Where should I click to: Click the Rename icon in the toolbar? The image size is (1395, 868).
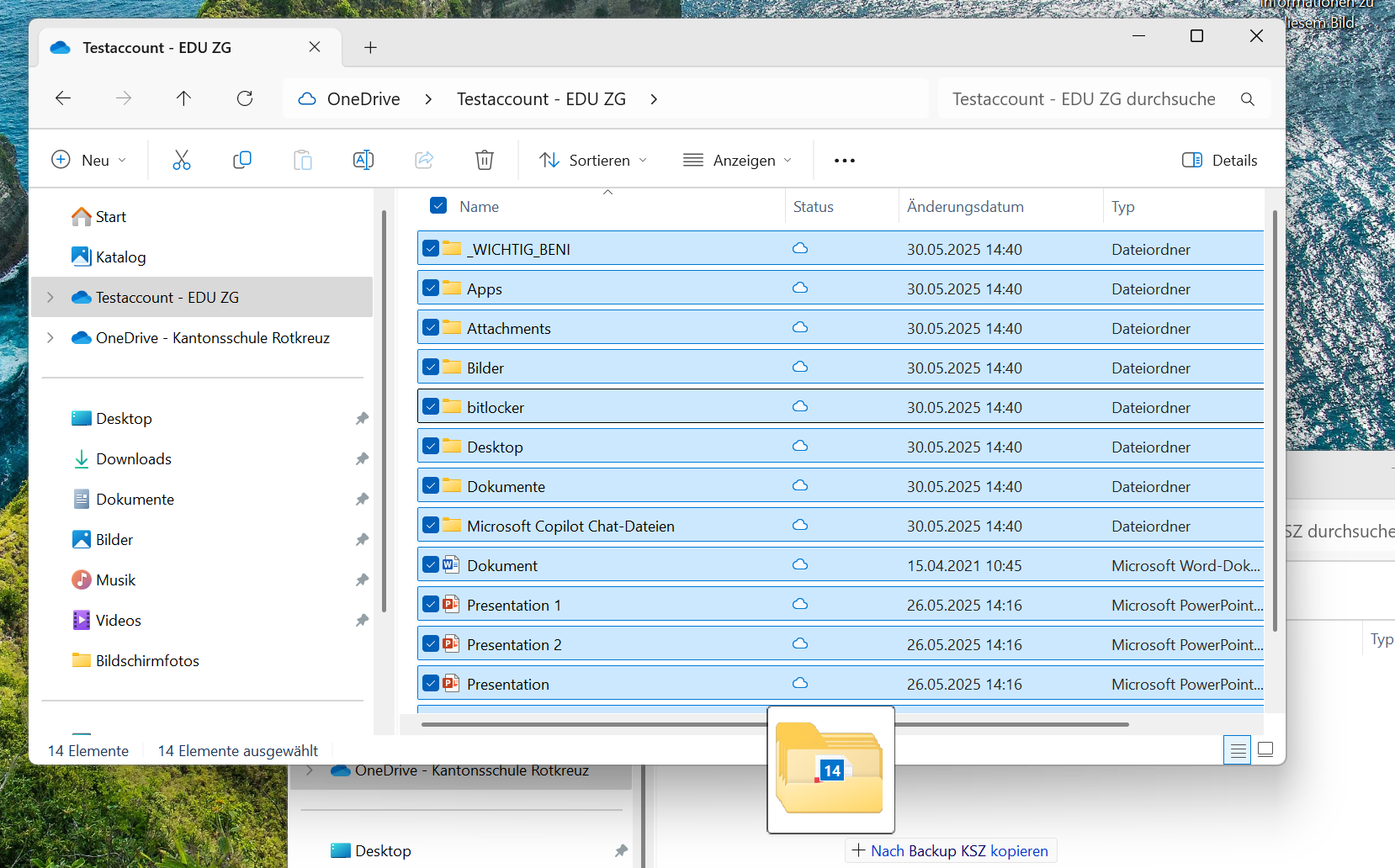pos(363,160)
